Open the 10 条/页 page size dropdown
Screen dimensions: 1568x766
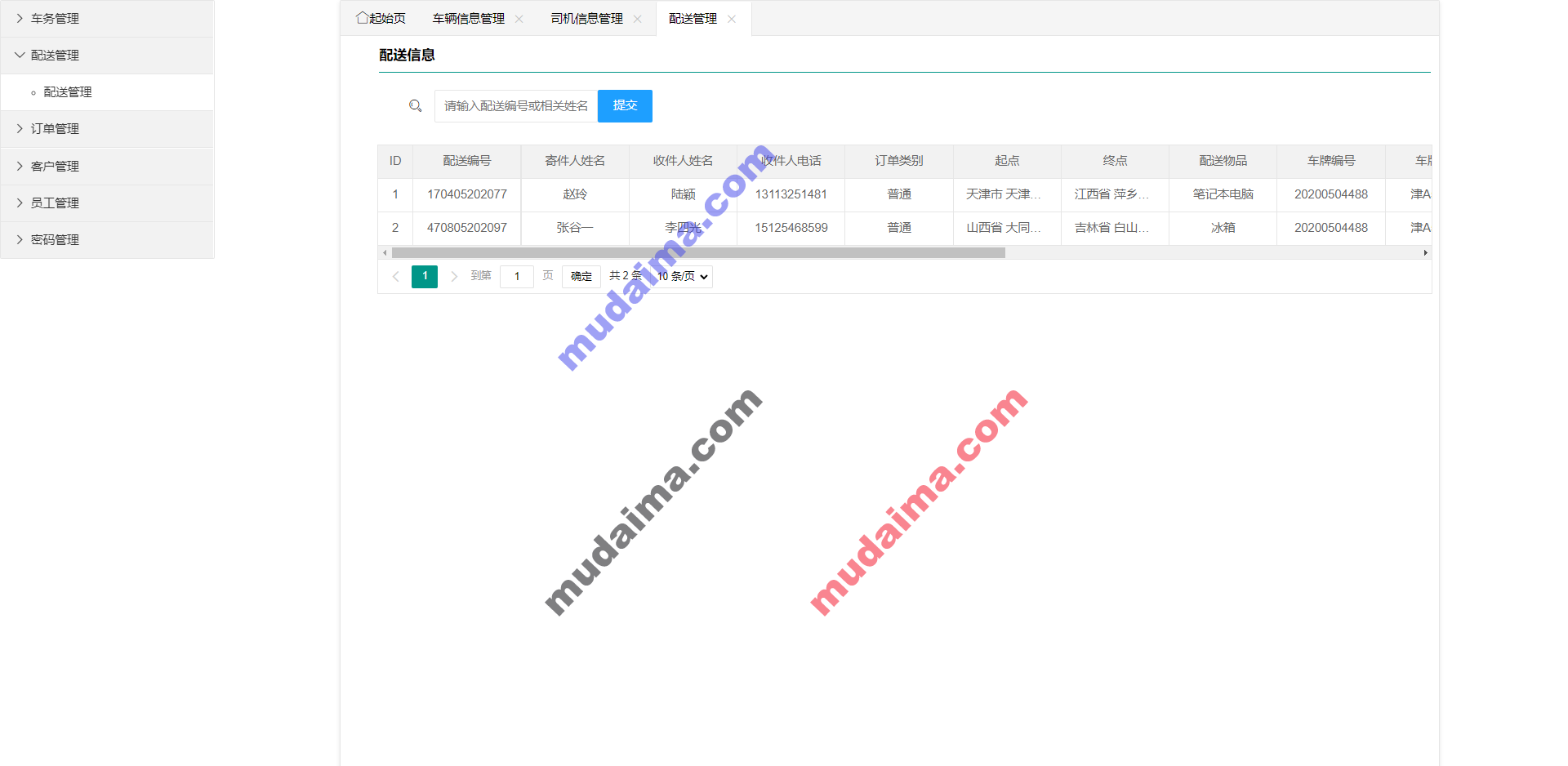[x=682, y=277]
